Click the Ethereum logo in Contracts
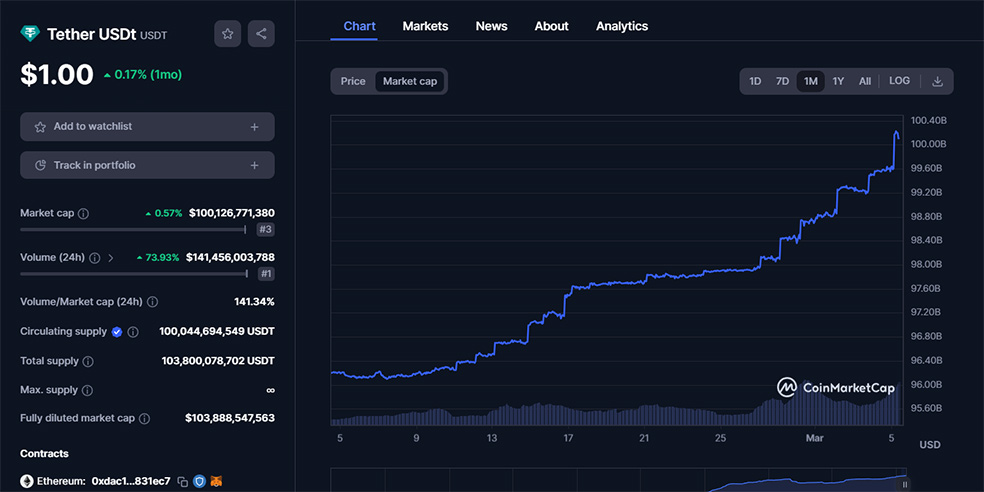The image size is (984, 492). (x=26, y=481)
